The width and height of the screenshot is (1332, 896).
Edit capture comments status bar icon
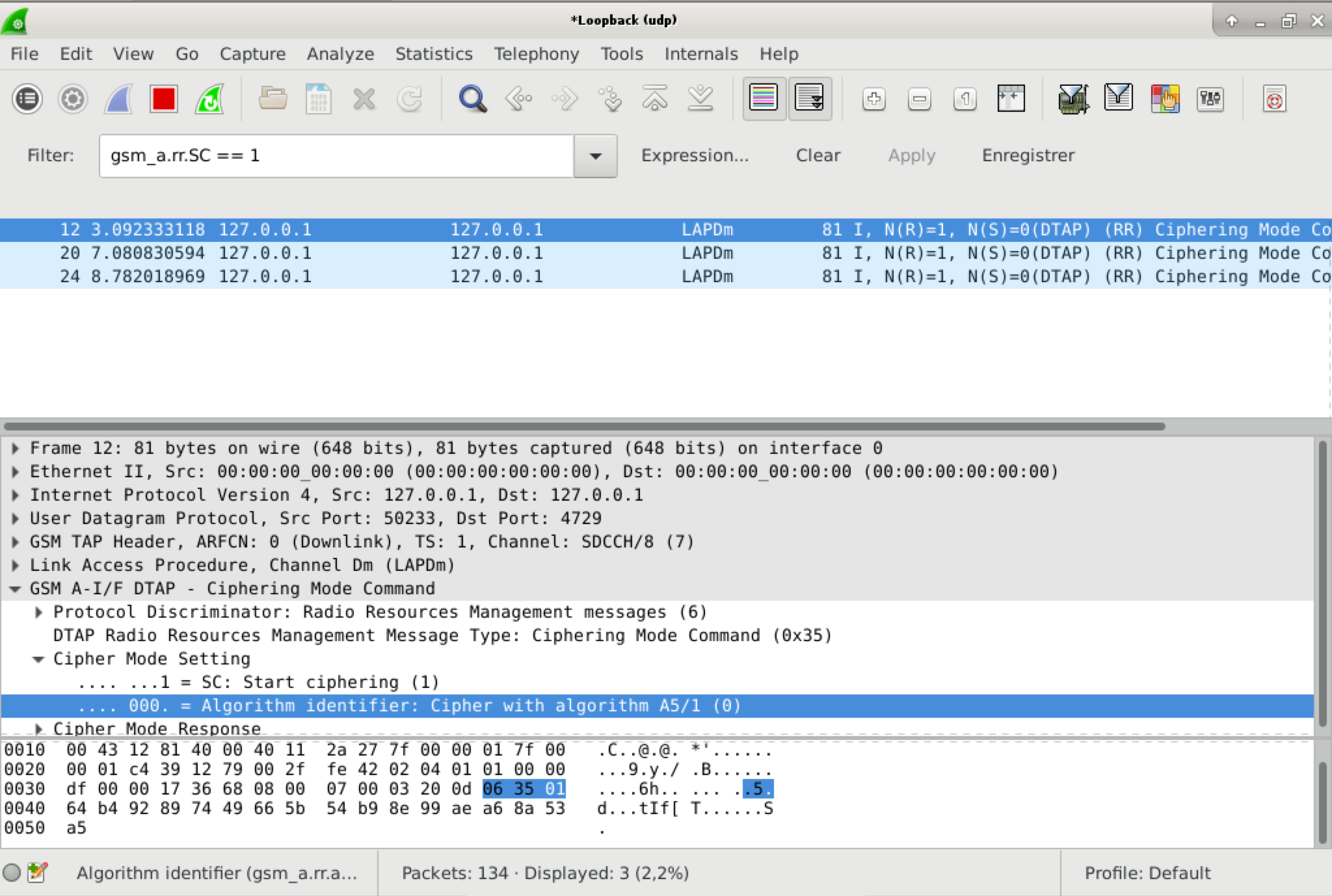point(38,873)
